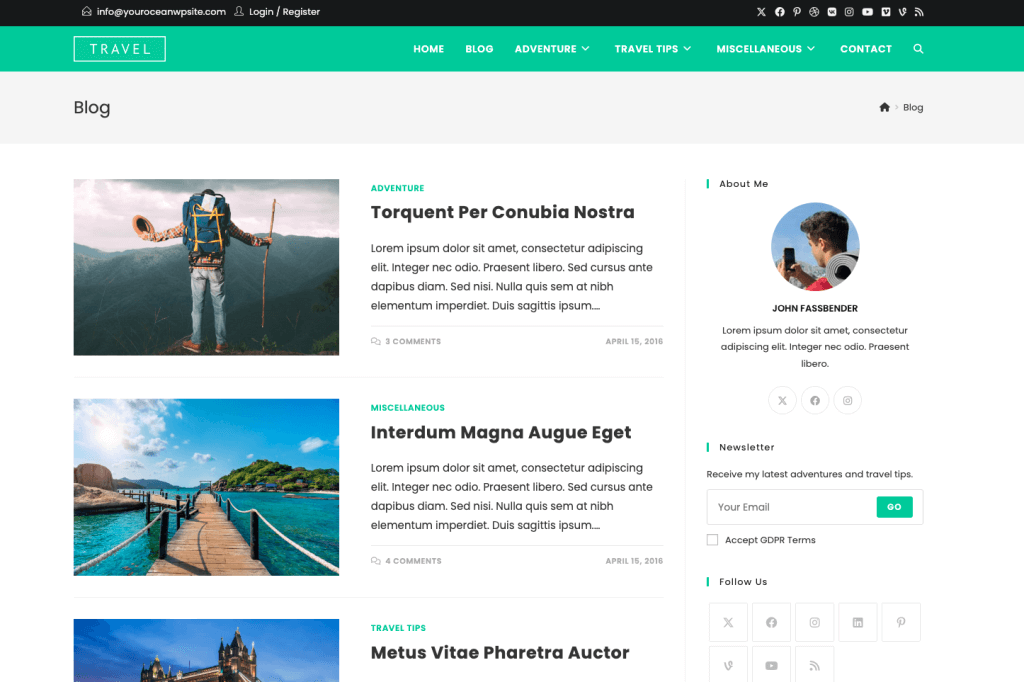Click the Vimeo icon in the top bar
Screen dimensions: 1024x682
885,11
